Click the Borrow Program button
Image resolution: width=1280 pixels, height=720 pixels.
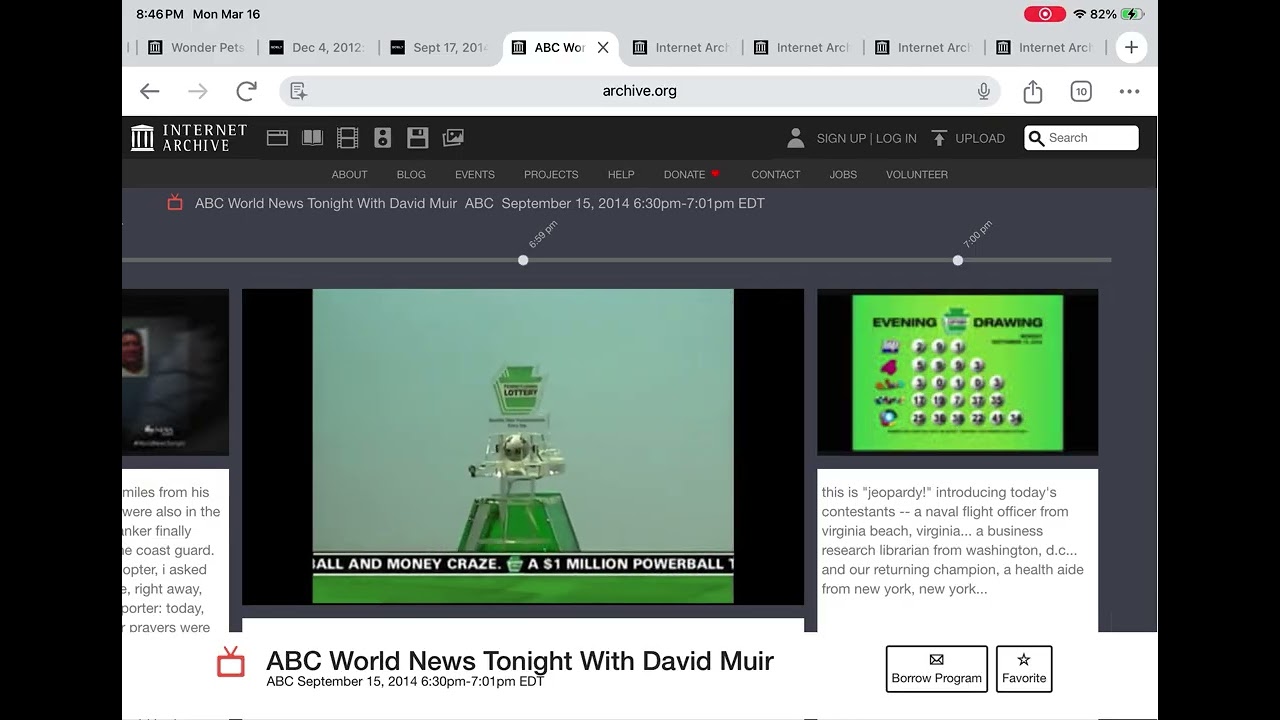pyautogui.click(x=937, y=669)
